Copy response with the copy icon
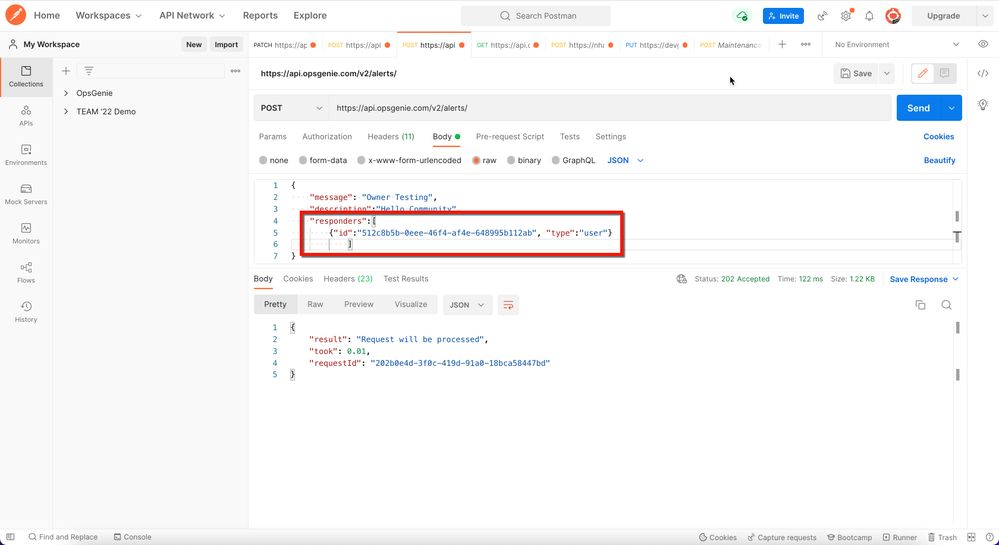This screenshot has height=545, width=999. pos(920,305)
